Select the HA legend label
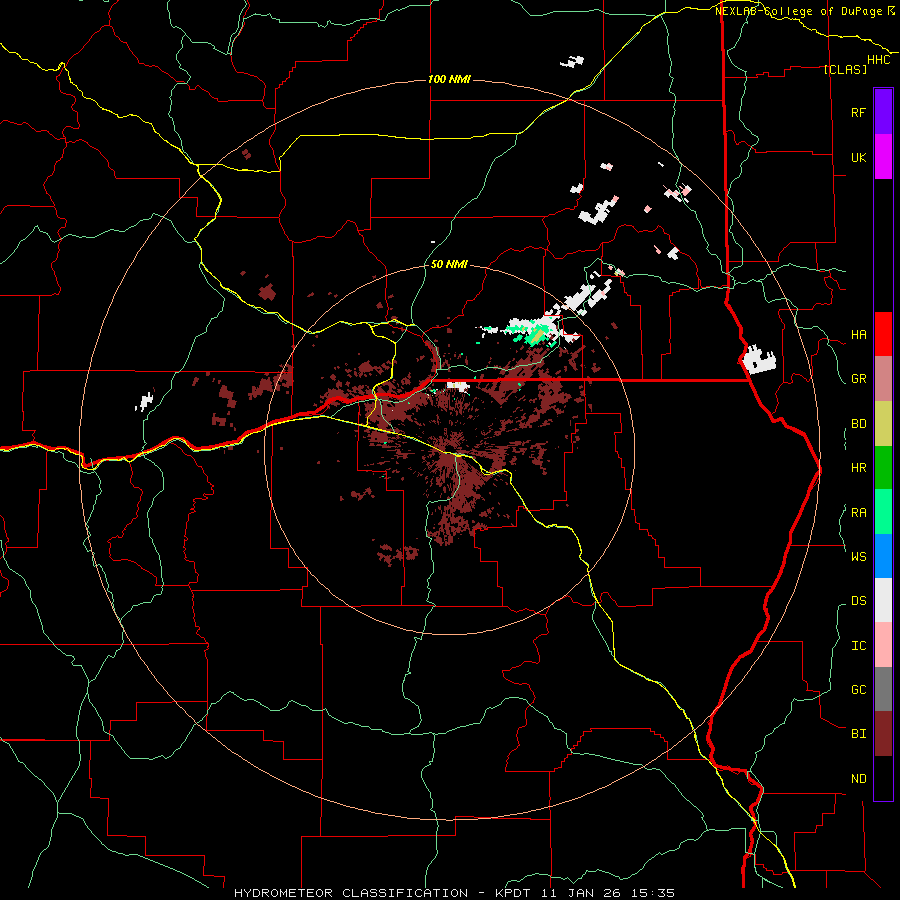900x900 pixels. click(x=858, y=335)
